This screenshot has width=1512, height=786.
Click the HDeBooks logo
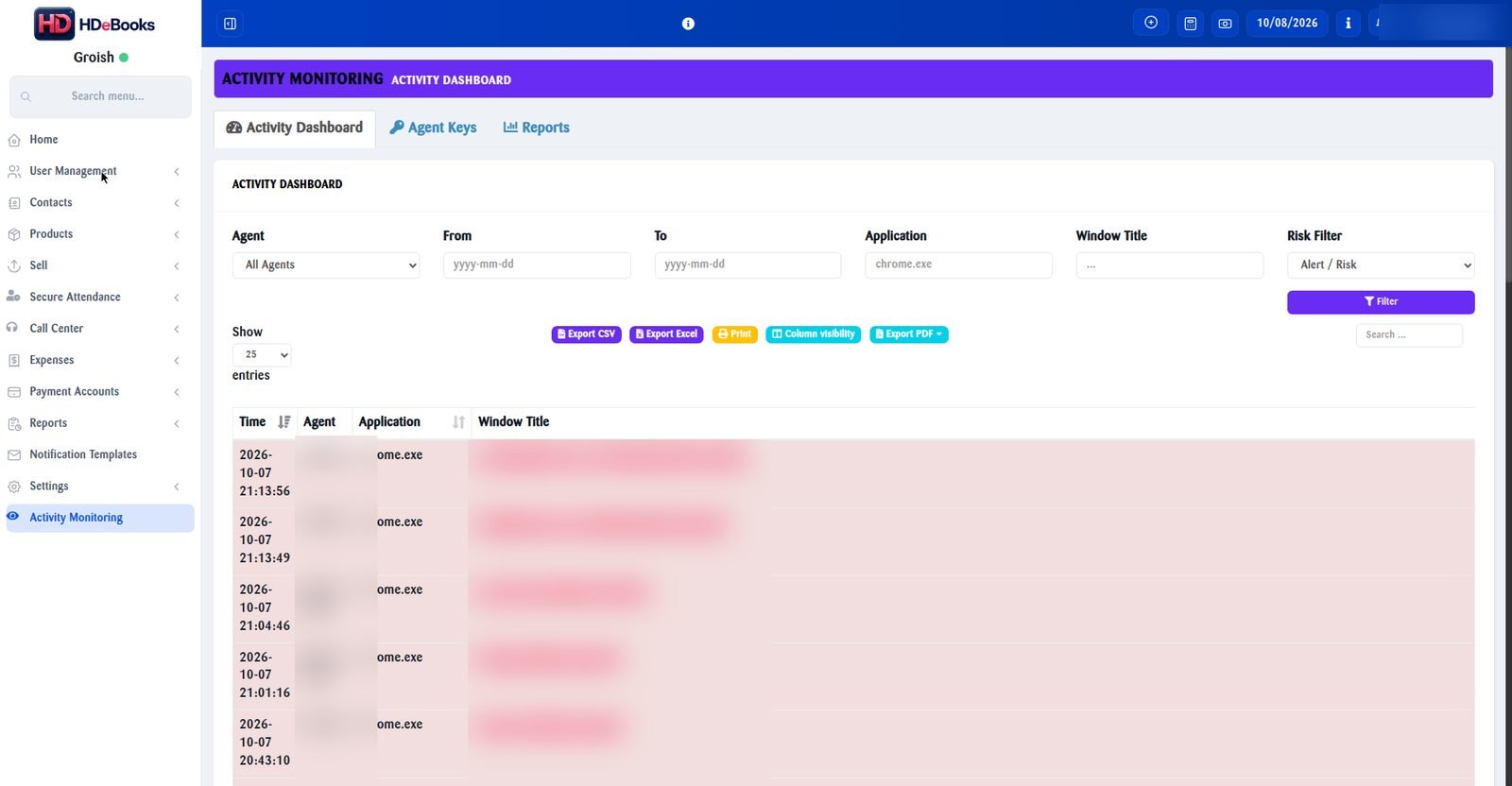[x=94, y=25]
